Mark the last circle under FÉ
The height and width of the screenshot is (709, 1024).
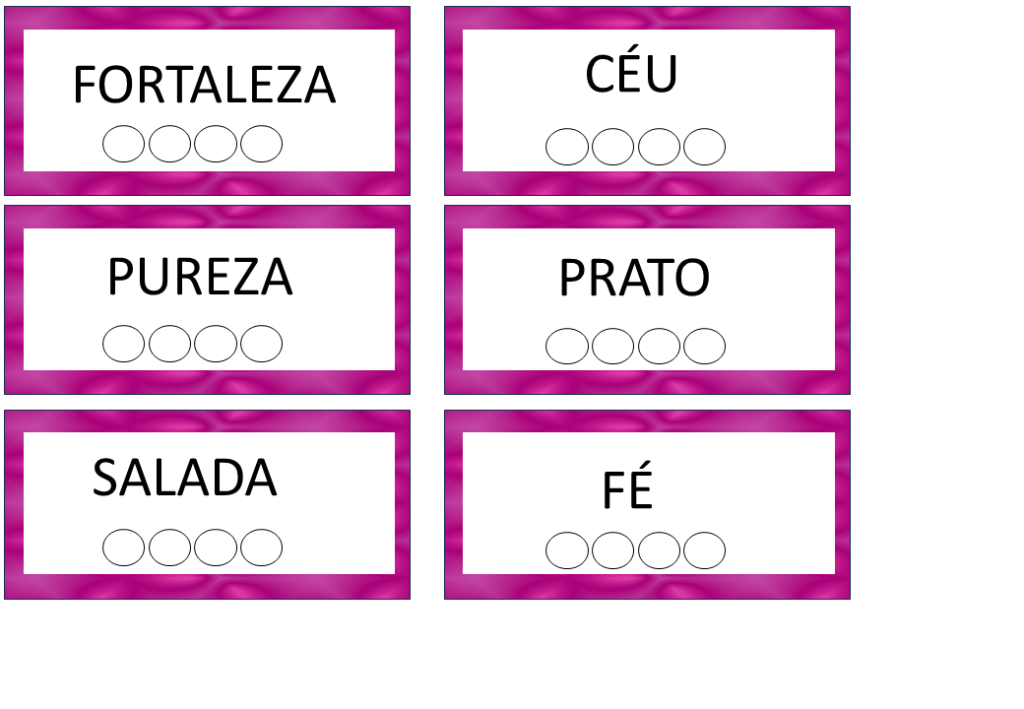pyautogui.click(x=704, y=550)
